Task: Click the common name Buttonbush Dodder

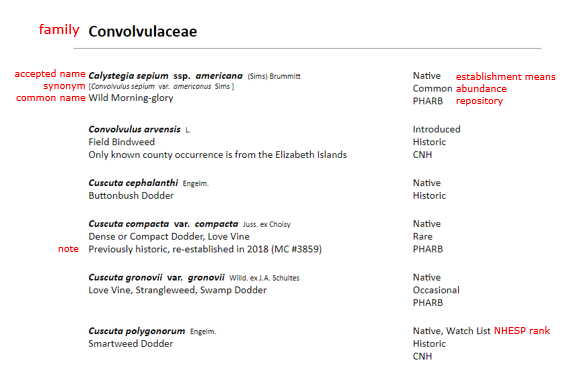Action: [131, 196]
